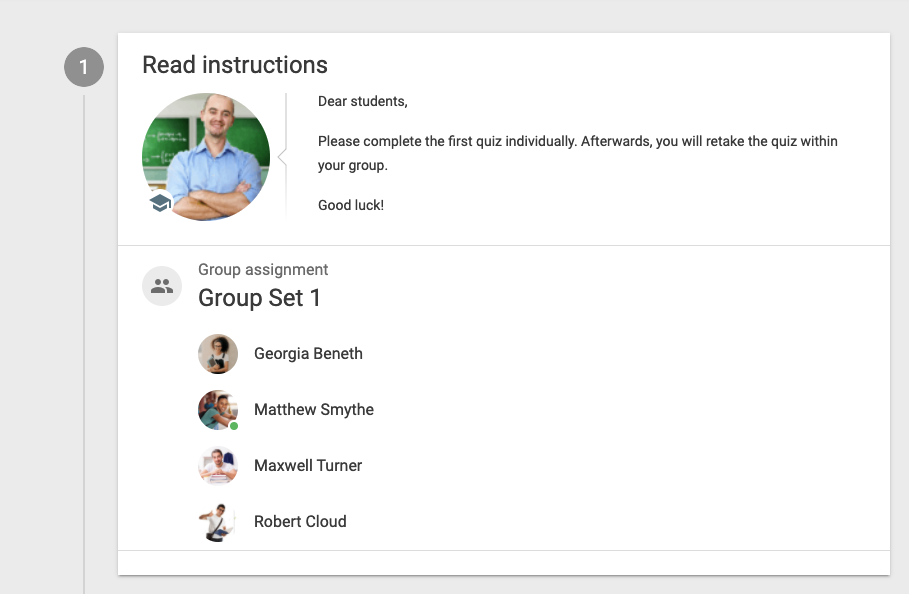Open the teacher's profile photo
Image resolution: width=909 pixels, height=594 pixels.
pos(206,156)
